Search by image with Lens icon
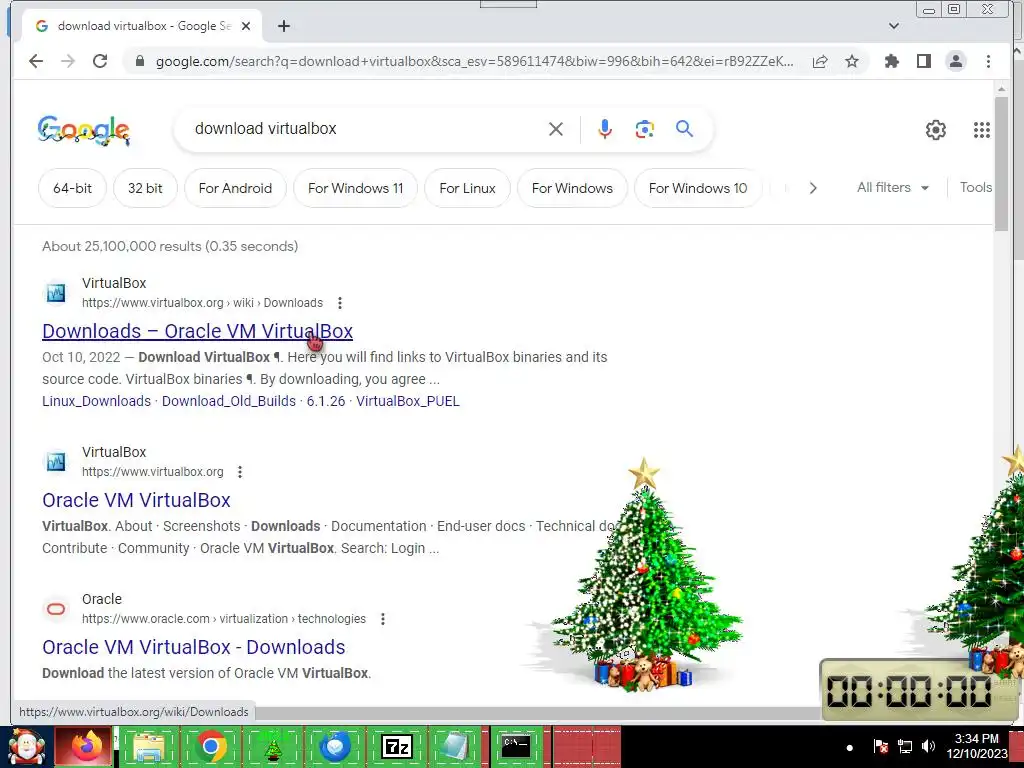 point(645,129)
